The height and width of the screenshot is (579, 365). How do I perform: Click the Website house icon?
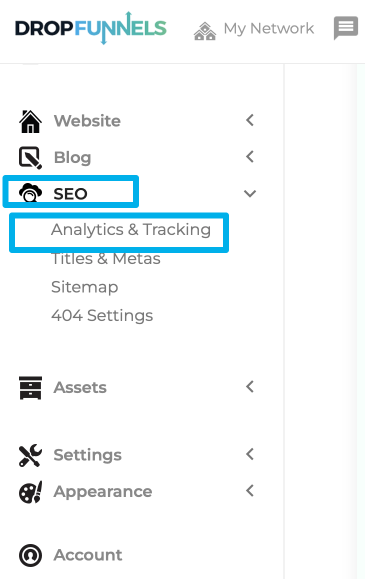click(x=30, y=121)
